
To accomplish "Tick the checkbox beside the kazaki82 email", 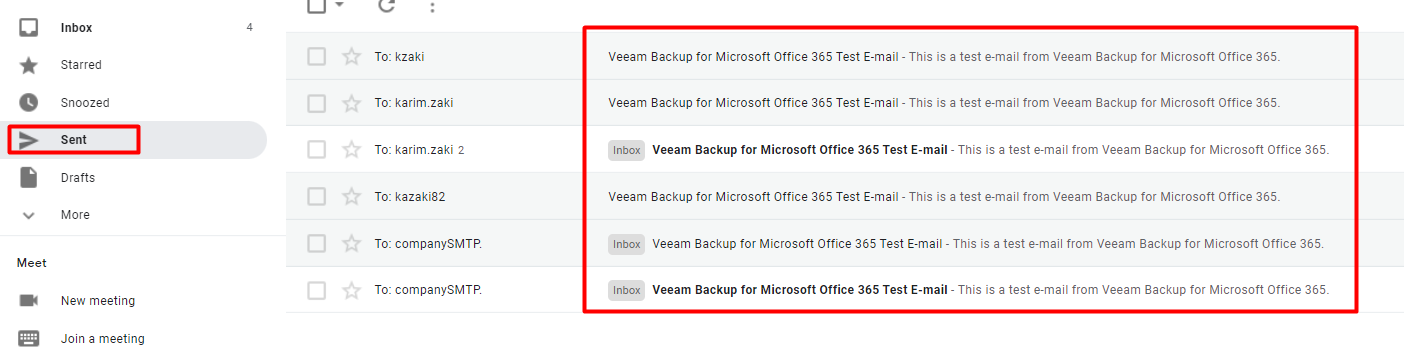I will click(316, 196).
